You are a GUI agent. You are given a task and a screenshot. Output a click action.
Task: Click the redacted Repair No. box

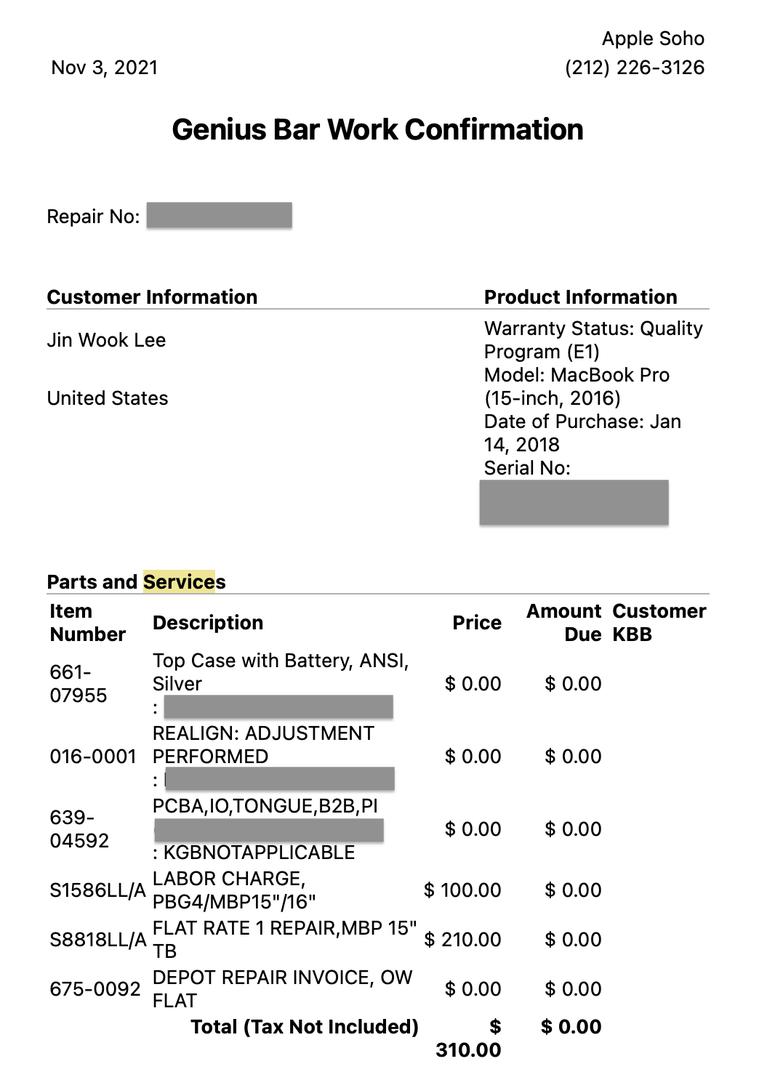[219, 216]
